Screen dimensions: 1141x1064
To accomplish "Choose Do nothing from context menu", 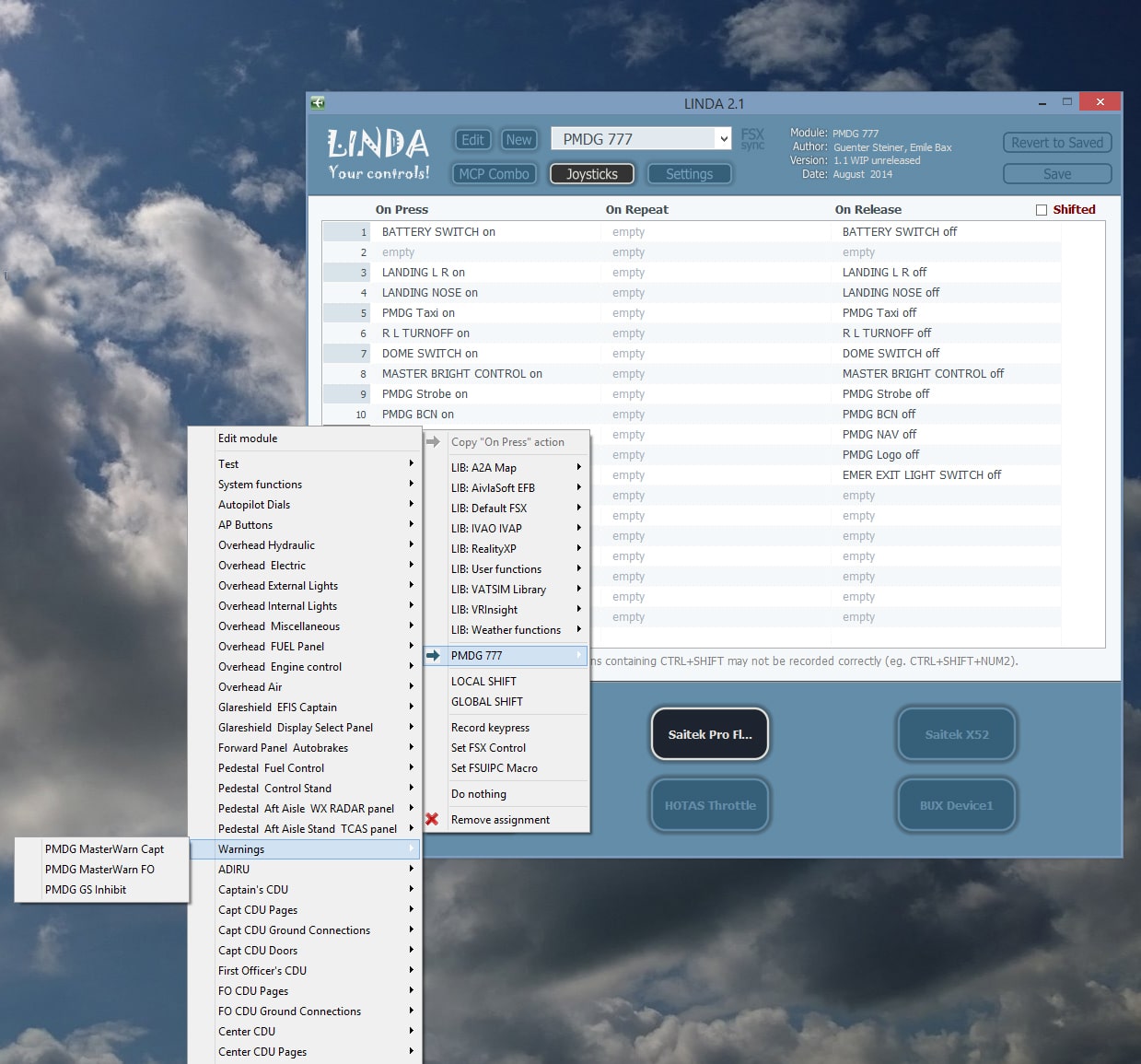I will pyautogui.click(x=479, y=794).
